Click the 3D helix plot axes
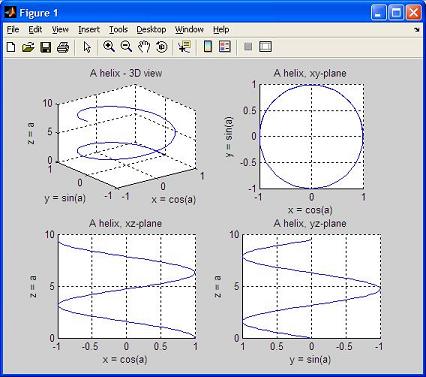This screenshot has height=377, width=426. (127, 137)
